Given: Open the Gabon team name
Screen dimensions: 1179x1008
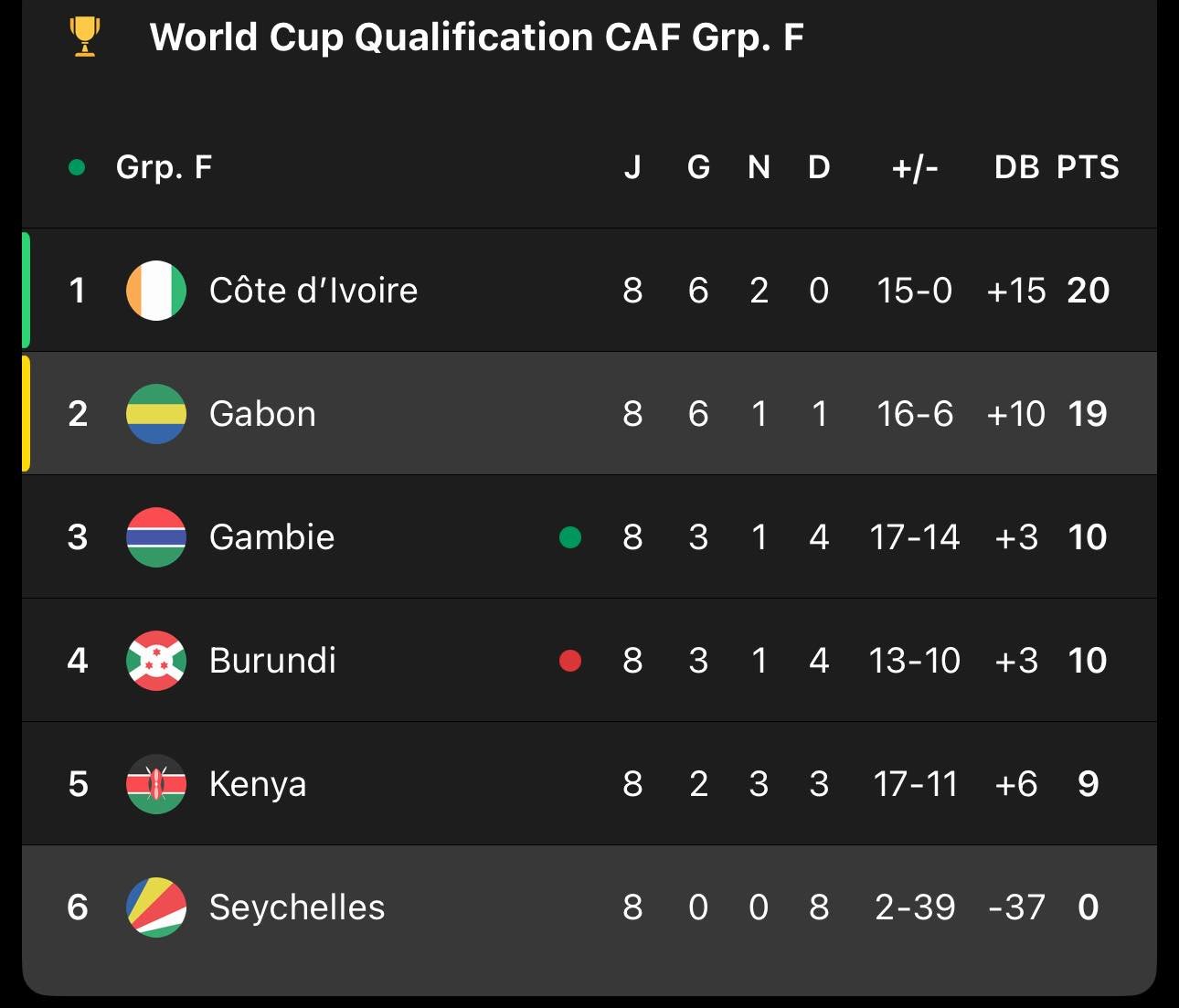Looking at the screenshot, I should tap(262, 414).
